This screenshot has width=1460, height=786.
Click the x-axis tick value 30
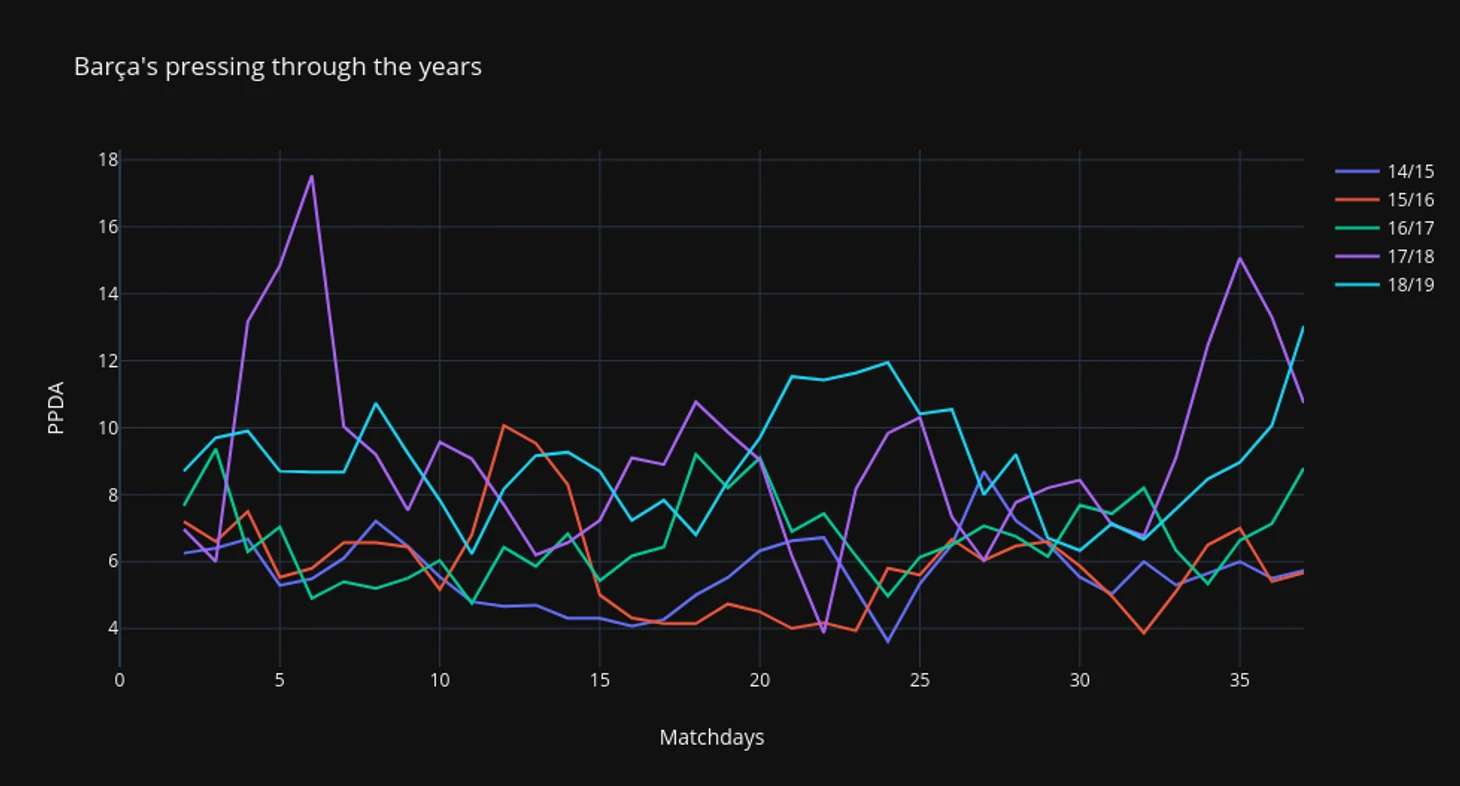point(1080,680)
